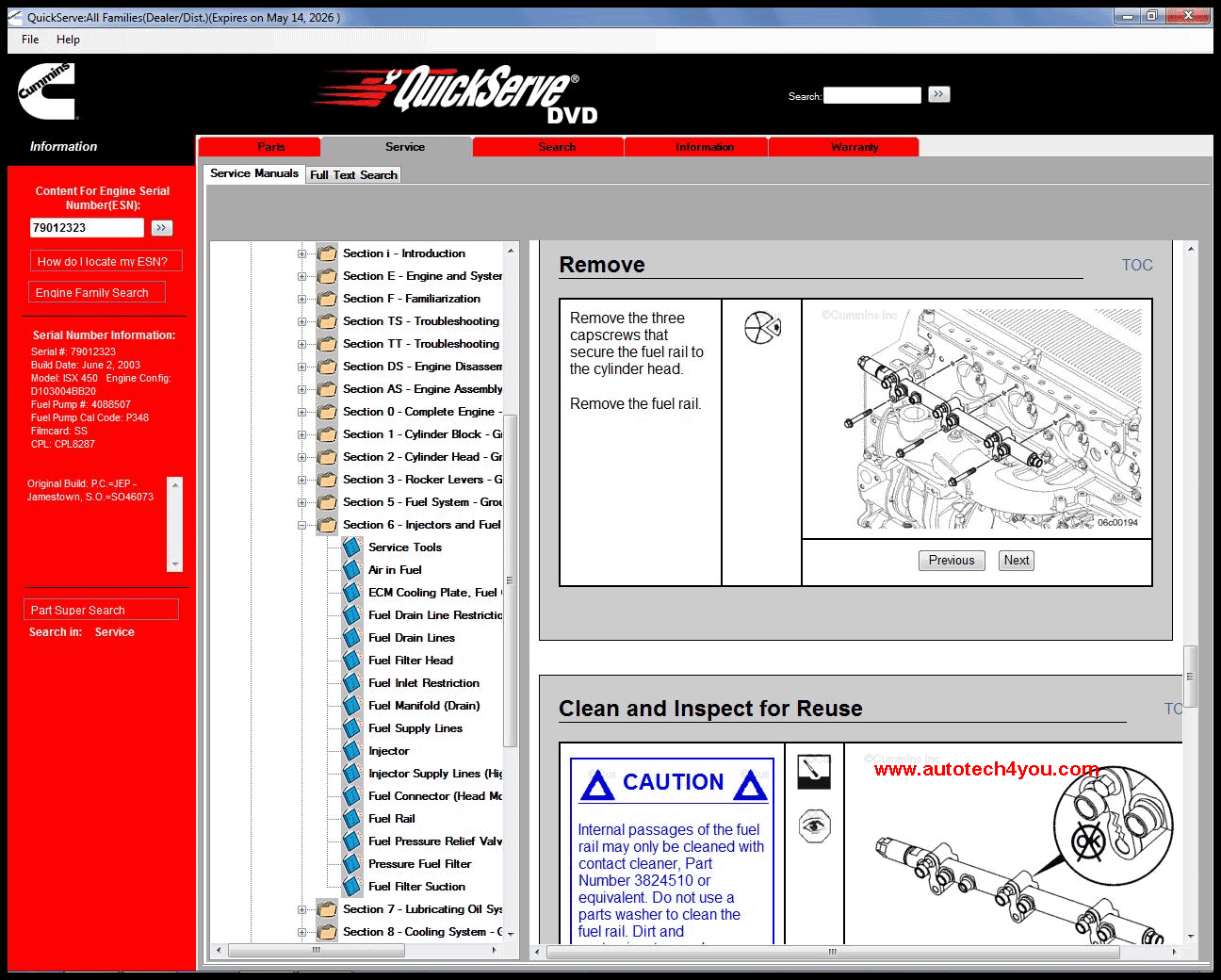The width and height of the screenshot is (1221, 980).
Task: Select Section TT - Troubleshooting row
Action: pos(420,344)
